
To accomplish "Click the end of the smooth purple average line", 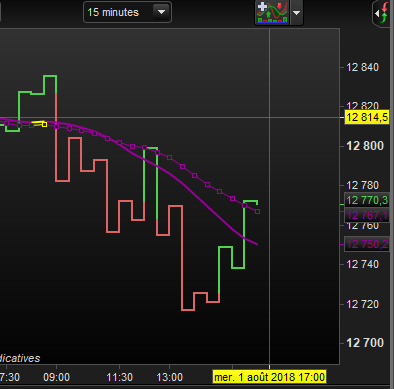I will [256, 244].
